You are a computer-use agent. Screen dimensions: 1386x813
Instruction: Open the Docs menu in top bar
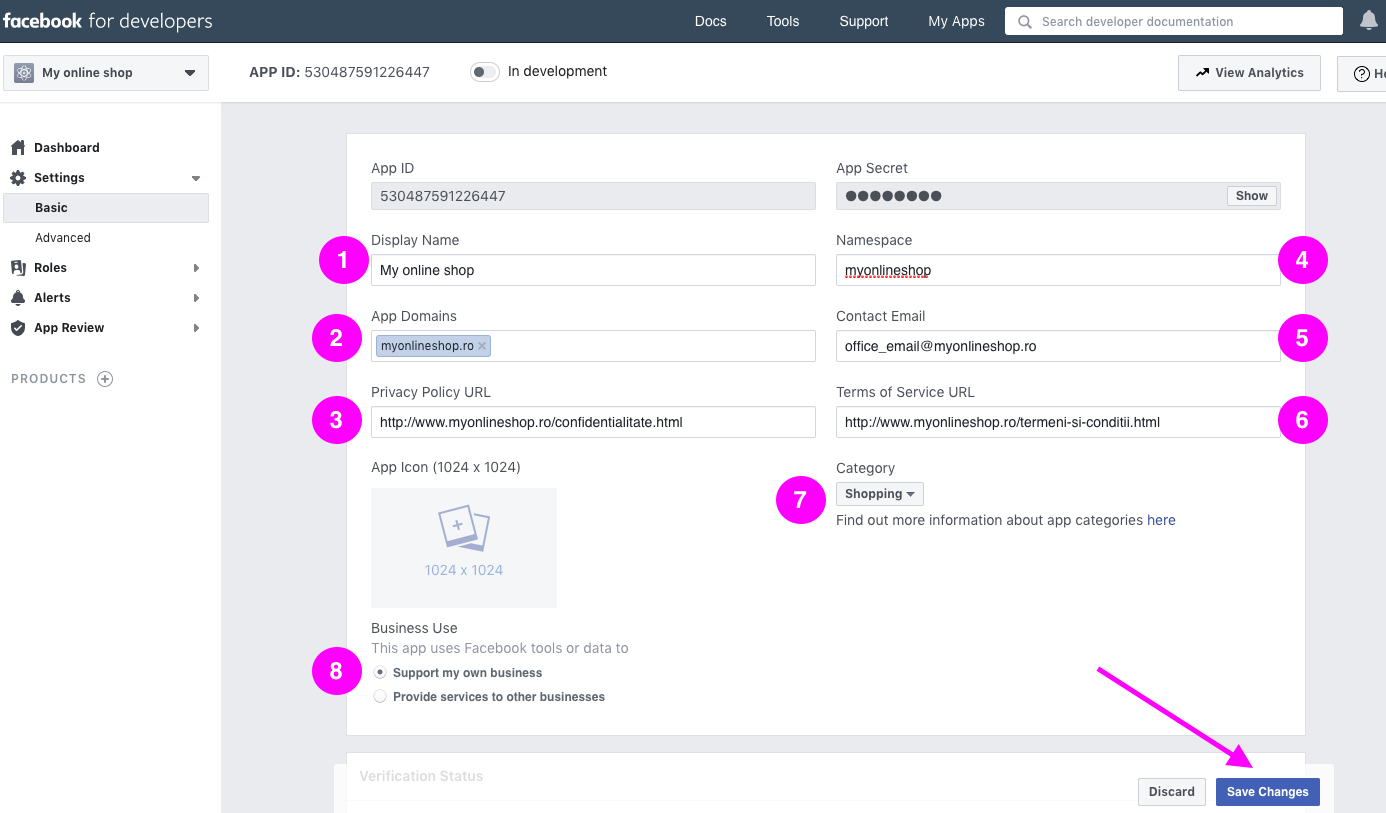(710, 21)
